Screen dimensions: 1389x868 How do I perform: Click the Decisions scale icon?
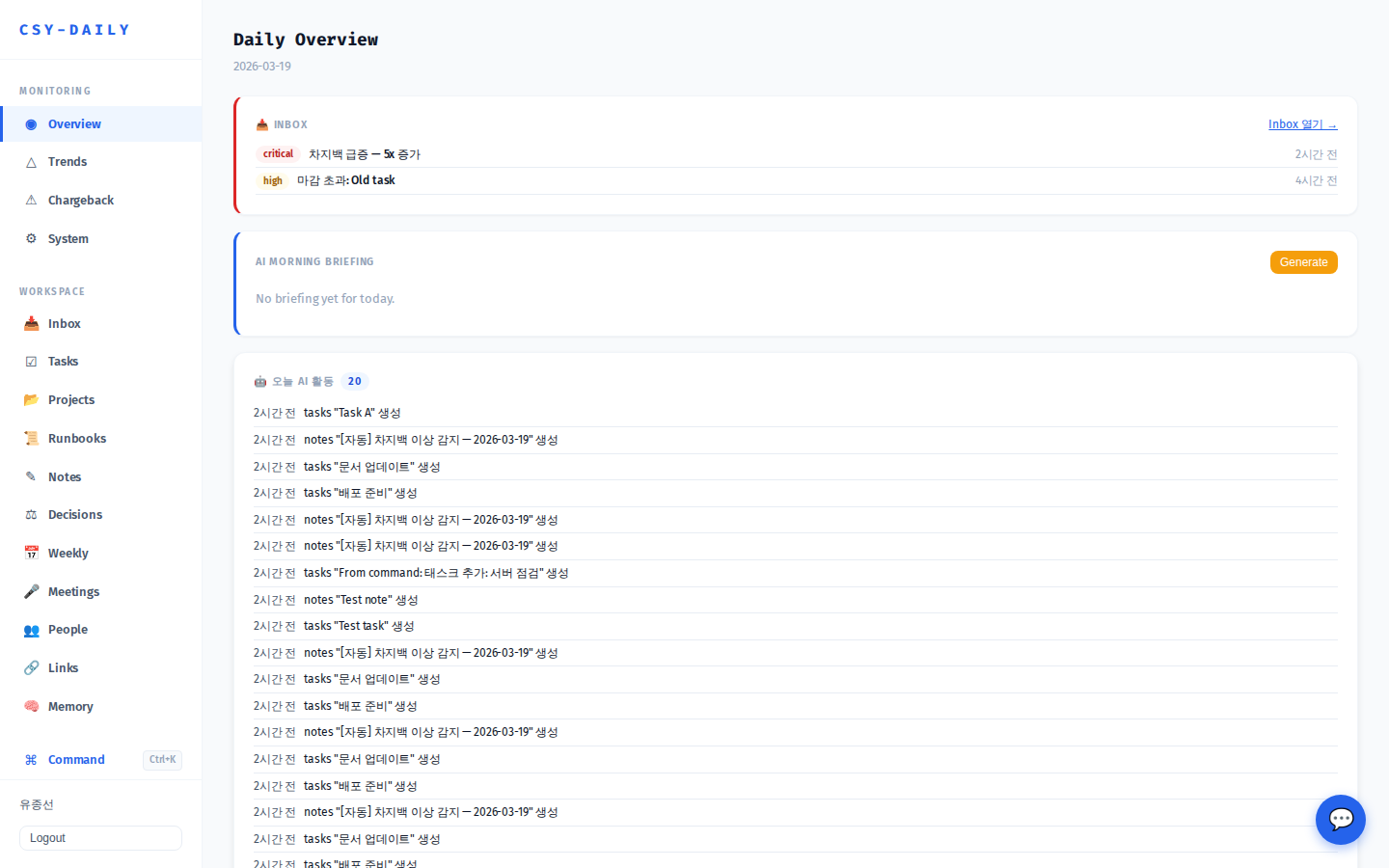tap(31, 515)
